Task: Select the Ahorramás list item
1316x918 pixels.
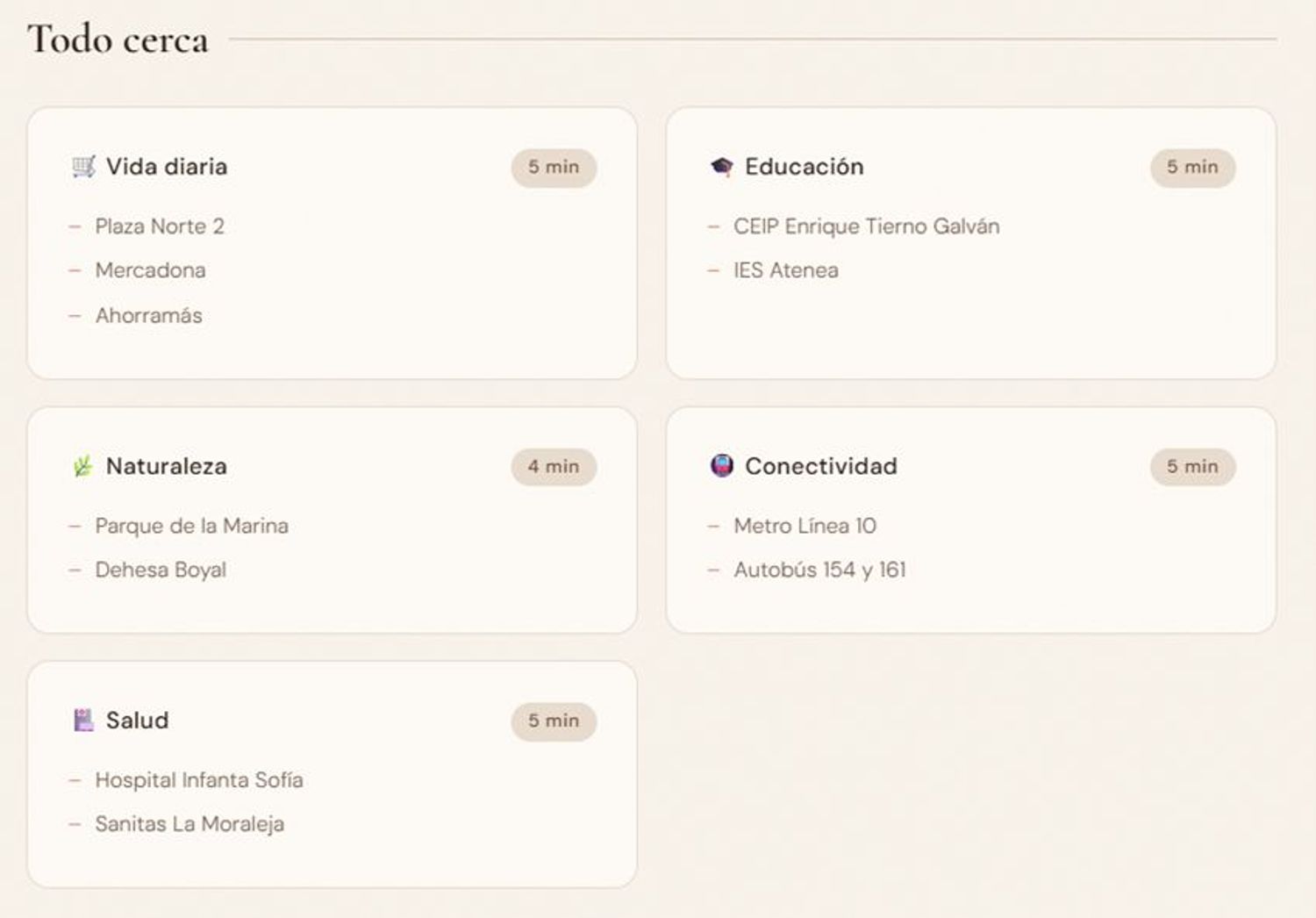Action: coord(148,316)
